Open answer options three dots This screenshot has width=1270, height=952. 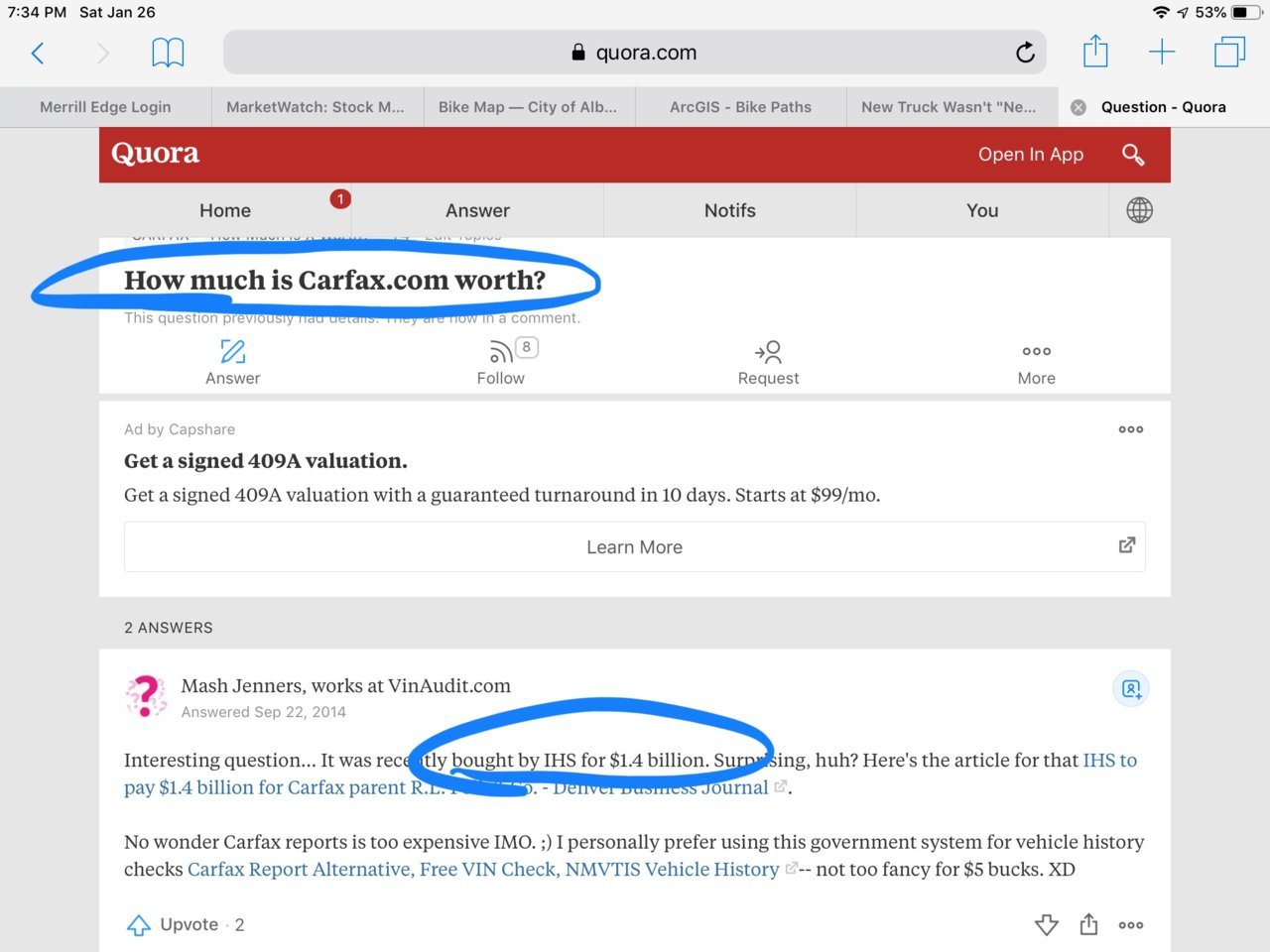1131,925
